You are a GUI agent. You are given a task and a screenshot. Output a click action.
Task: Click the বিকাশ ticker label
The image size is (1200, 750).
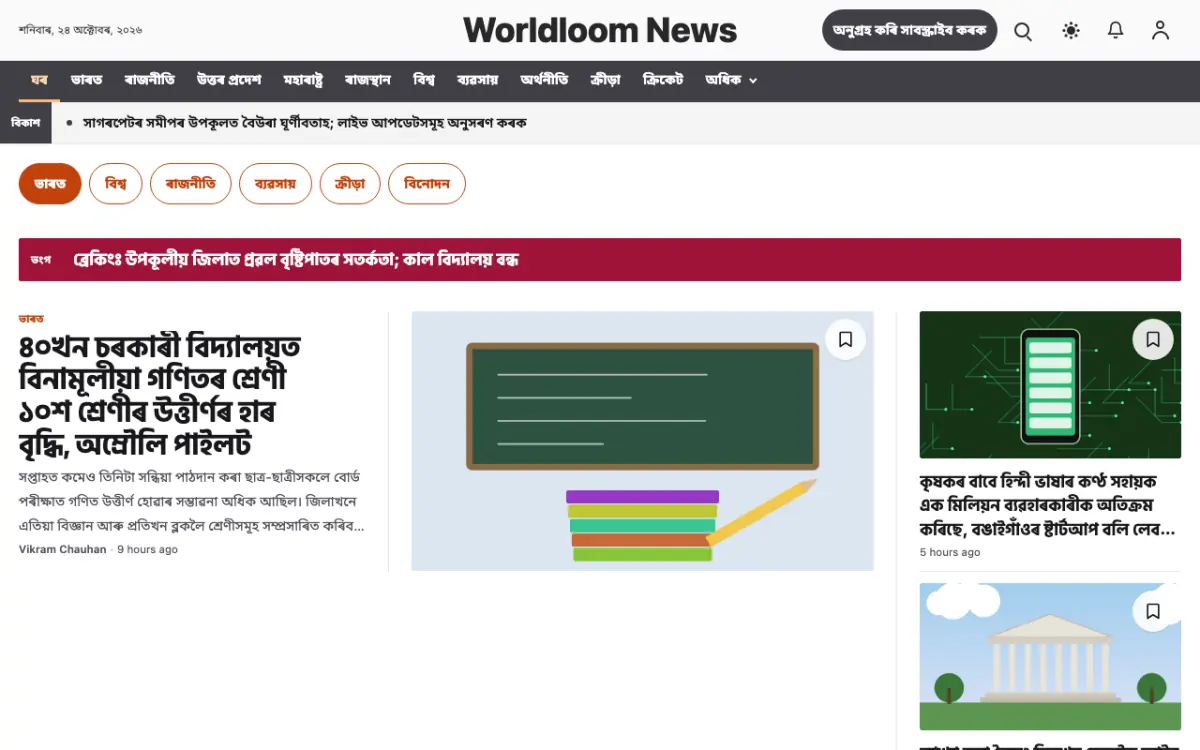pyautogui.click(x=26, y=123)
